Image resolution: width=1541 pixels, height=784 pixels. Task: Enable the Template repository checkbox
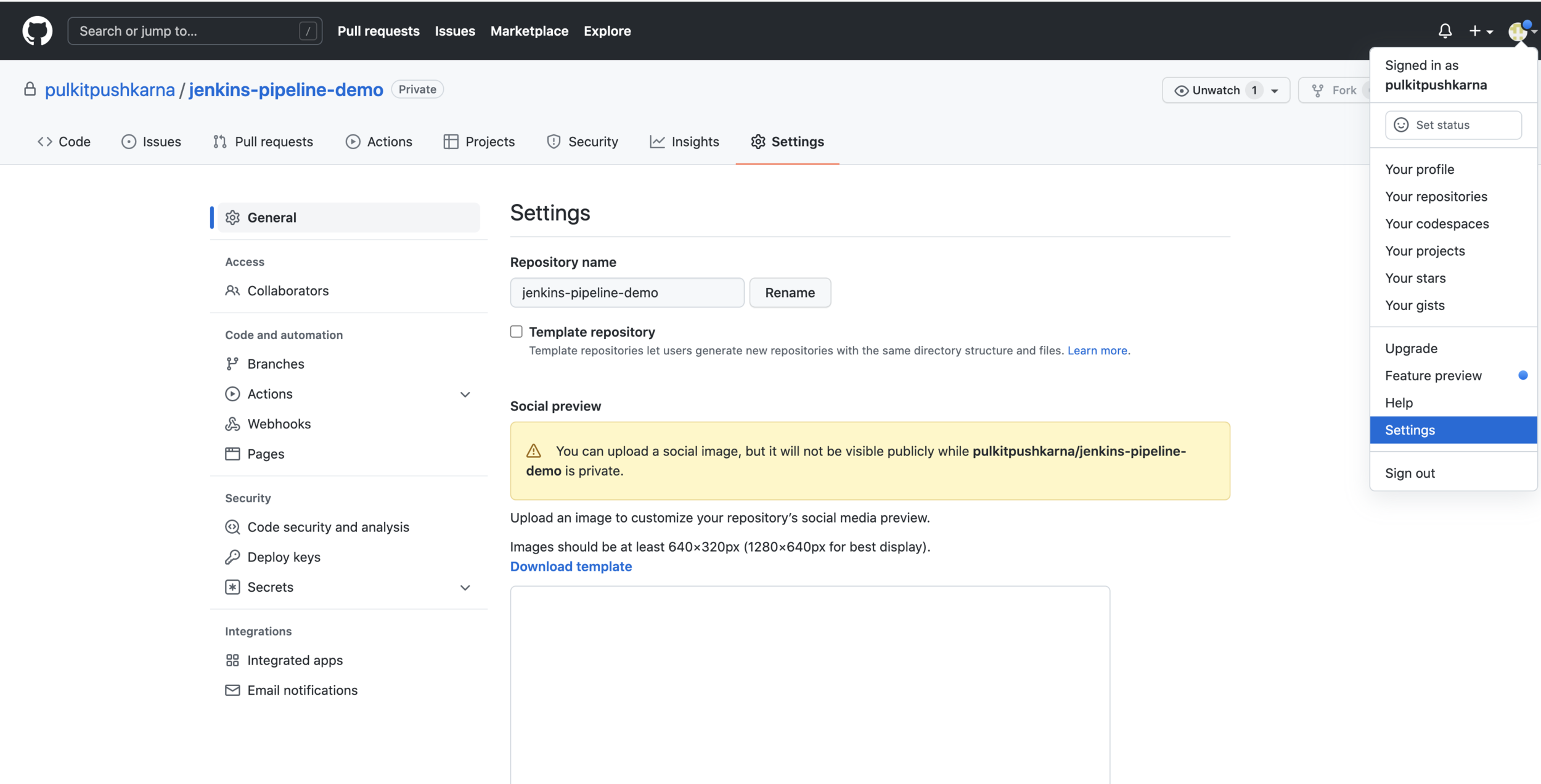point(517,332)
